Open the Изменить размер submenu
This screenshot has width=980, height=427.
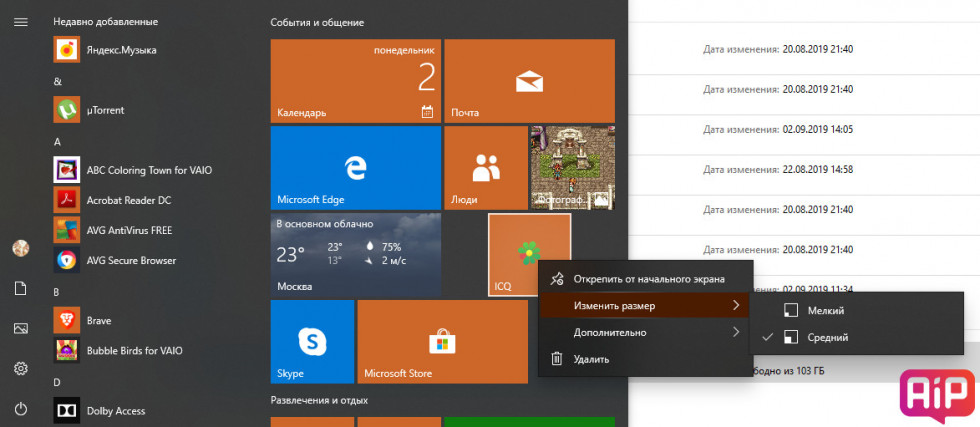tap(646, 306)
